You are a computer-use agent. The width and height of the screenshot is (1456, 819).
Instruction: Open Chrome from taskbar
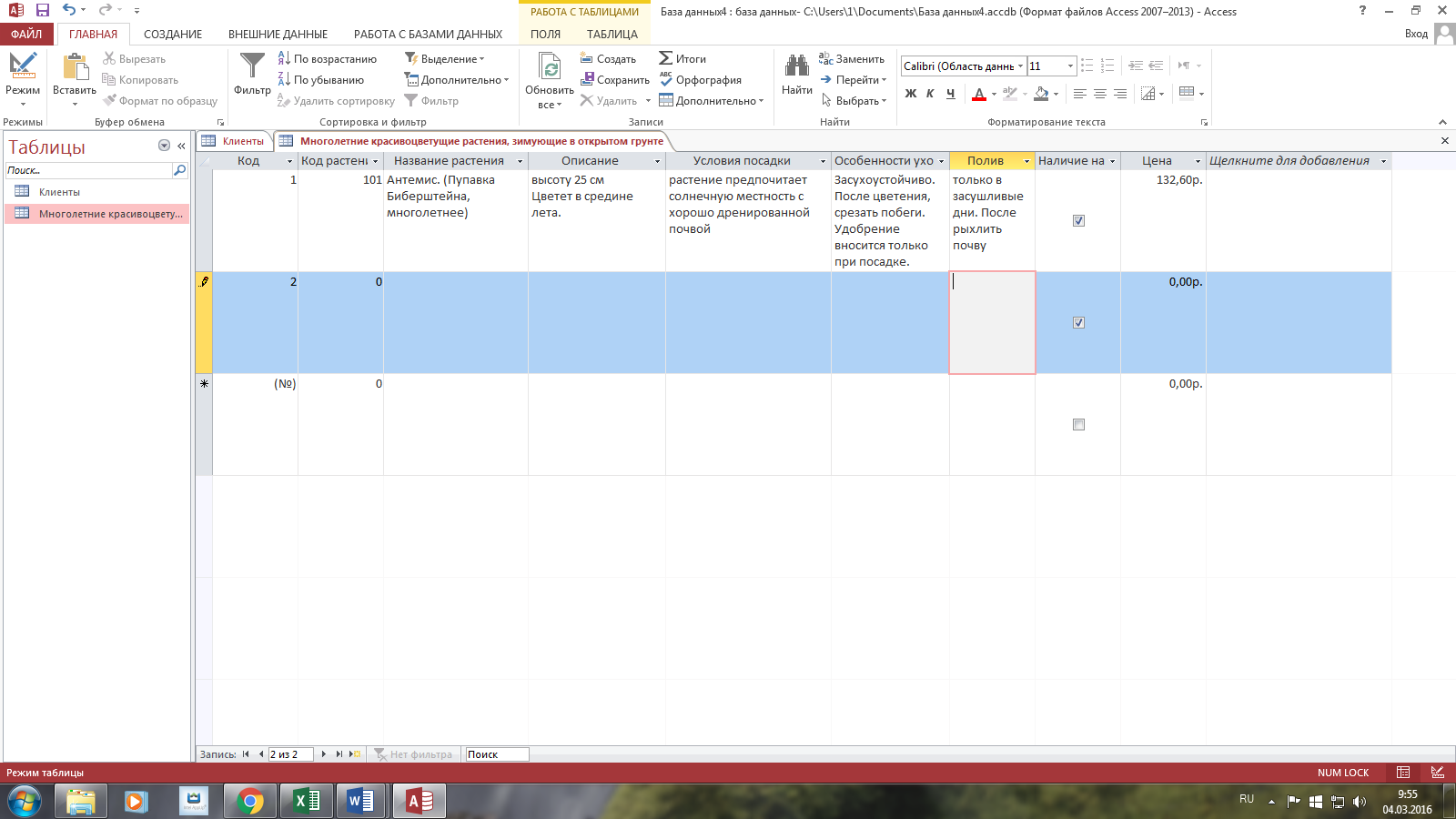249,802
